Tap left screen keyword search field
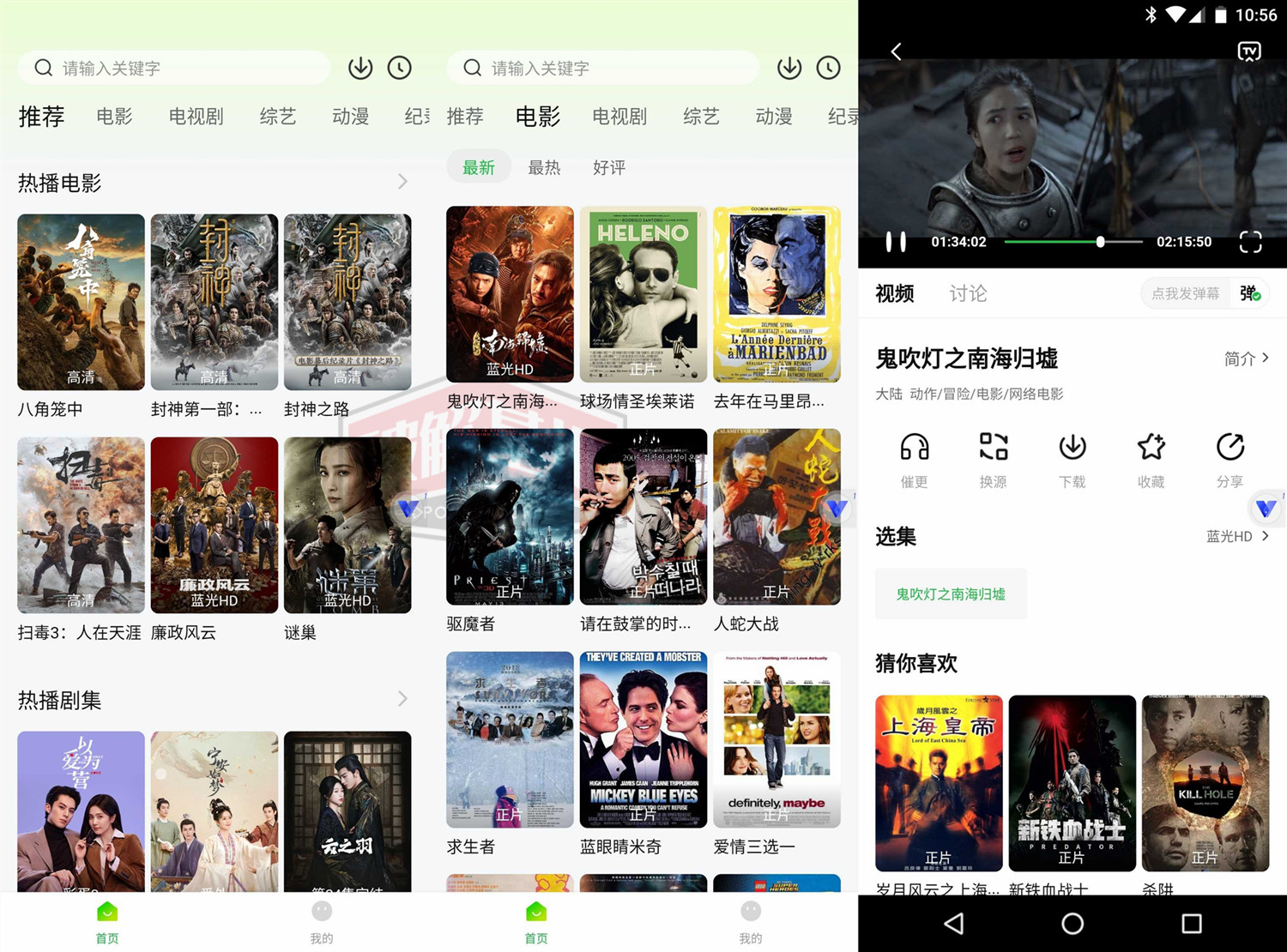 174,68
